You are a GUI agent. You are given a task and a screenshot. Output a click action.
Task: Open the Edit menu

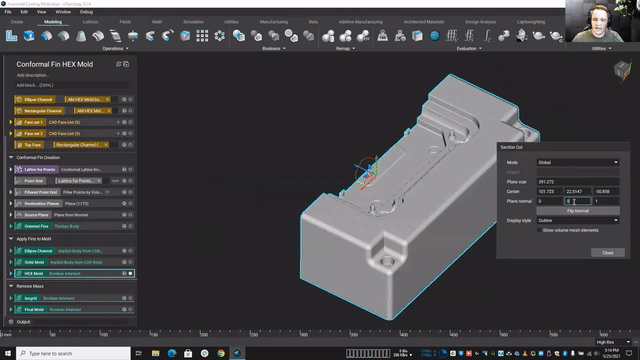24,12
